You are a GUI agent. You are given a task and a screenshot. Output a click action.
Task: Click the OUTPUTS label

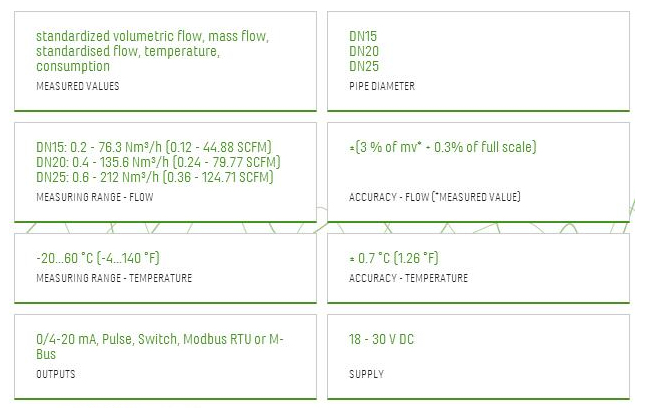tap(55, 374)
